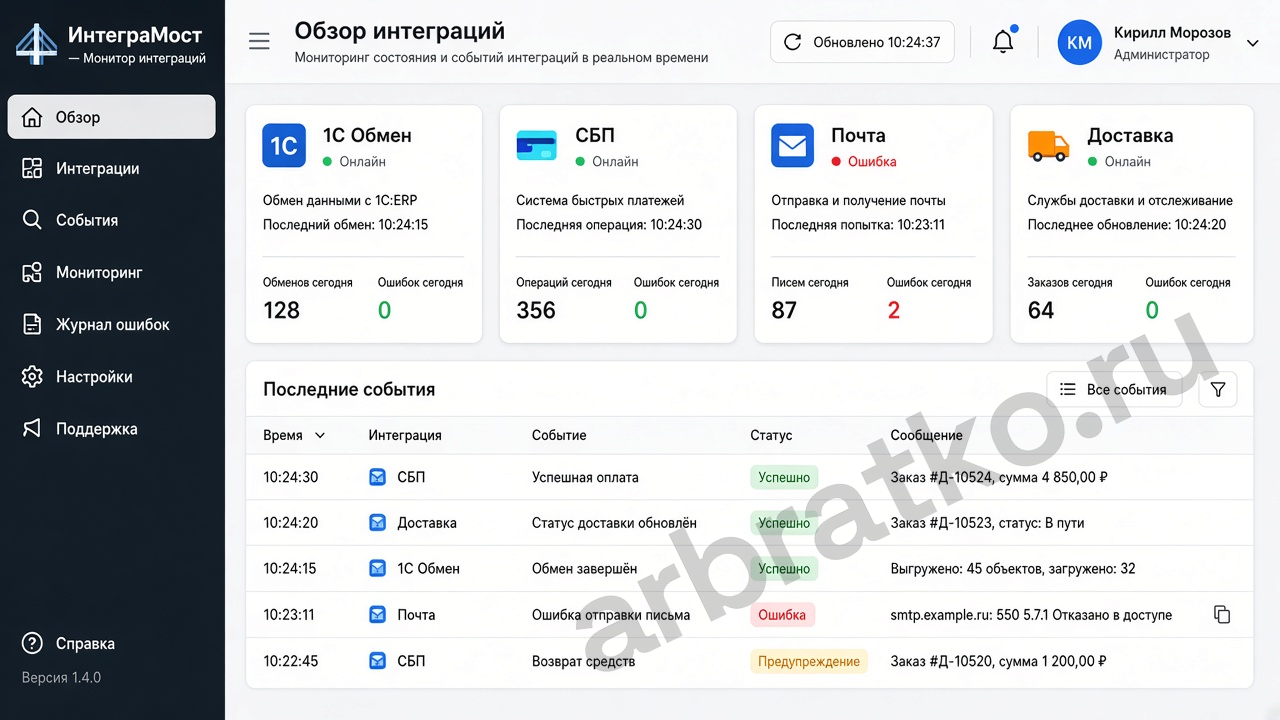This screenshot has height=720, width=1280.
Task: Click the Сообщение column header
Action: 927,435
